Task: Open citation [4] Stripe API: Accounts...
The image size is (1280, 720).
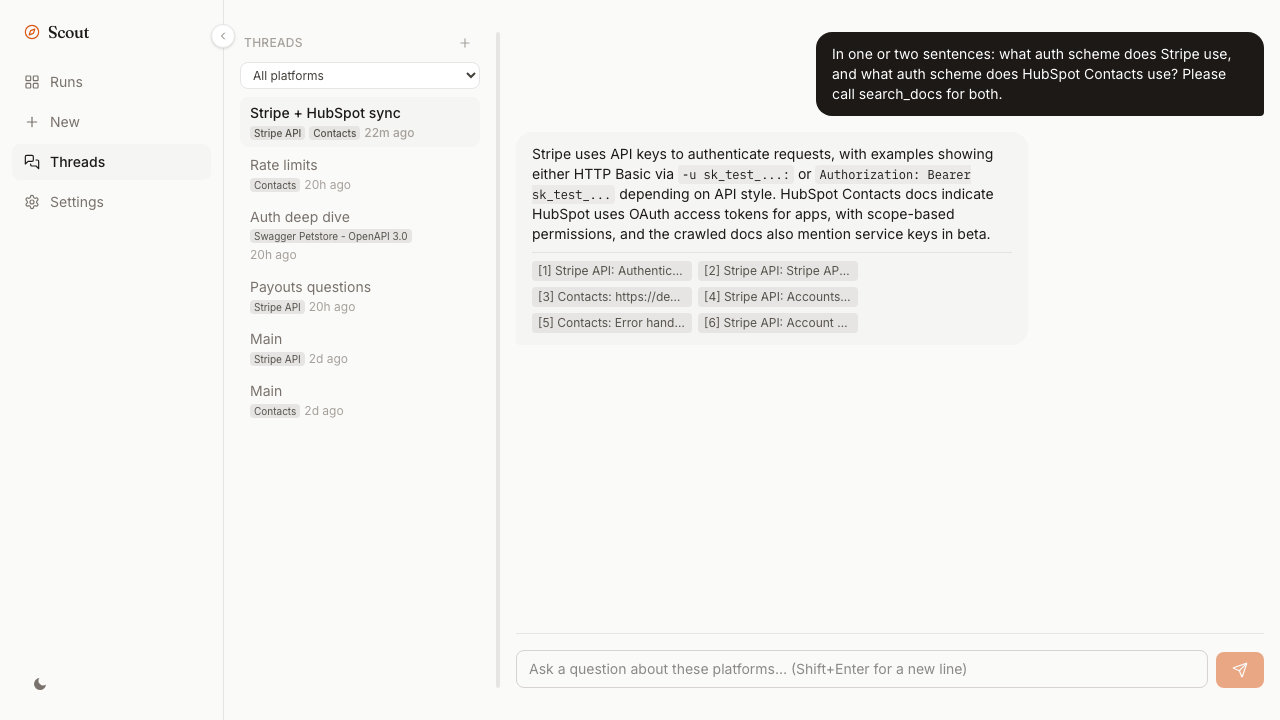Action: [778, 297]
